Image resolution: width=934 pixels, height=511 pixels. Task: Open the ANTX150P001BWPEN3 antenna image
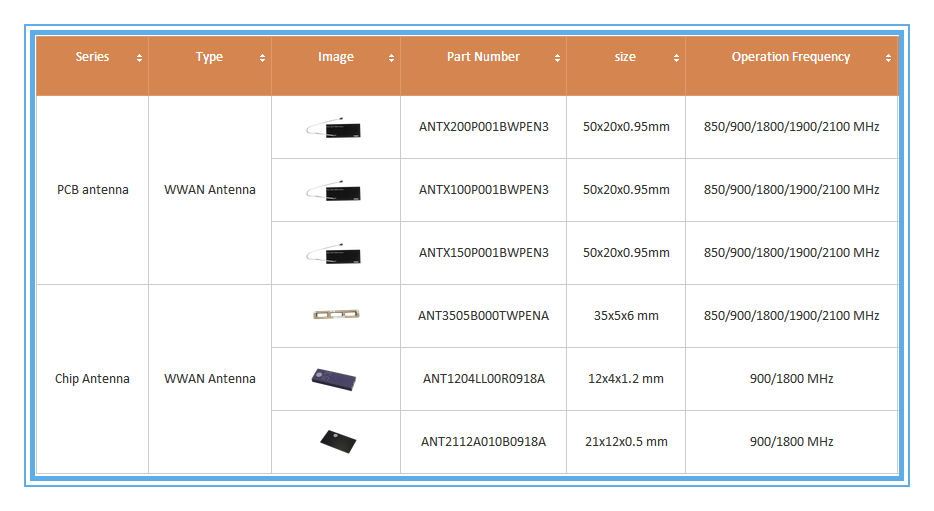335,253
